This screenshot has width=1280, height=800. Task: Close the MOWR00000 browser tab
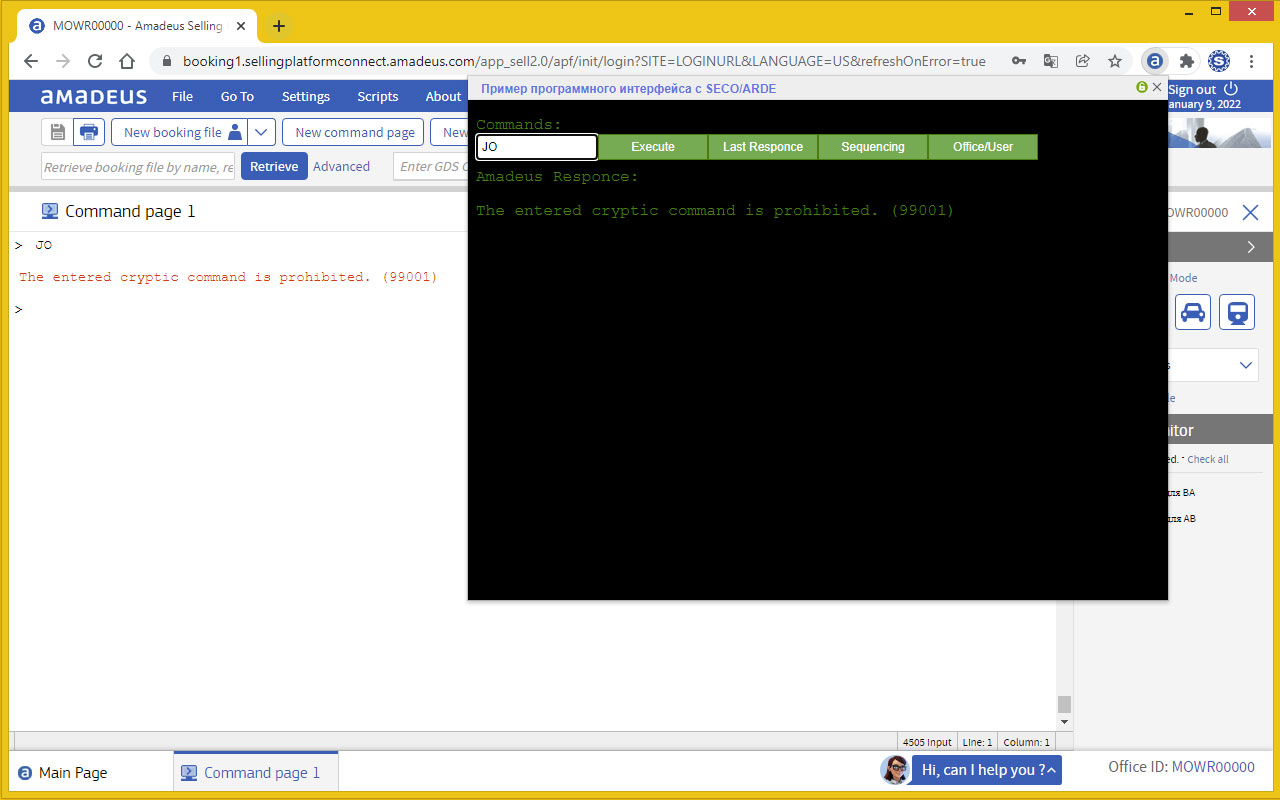pyautogui.click(x=241, y=26)
